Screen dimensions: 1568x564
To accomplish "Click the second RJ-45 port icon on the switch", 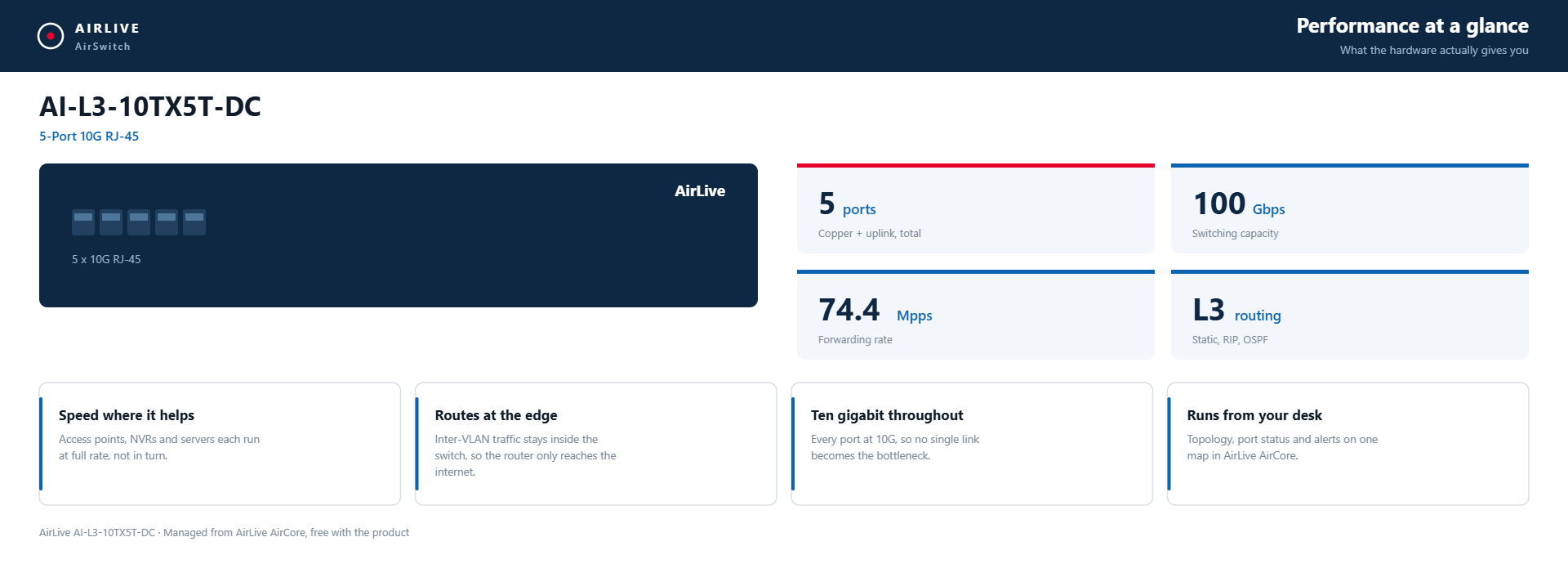I will [x=111, y=222].
